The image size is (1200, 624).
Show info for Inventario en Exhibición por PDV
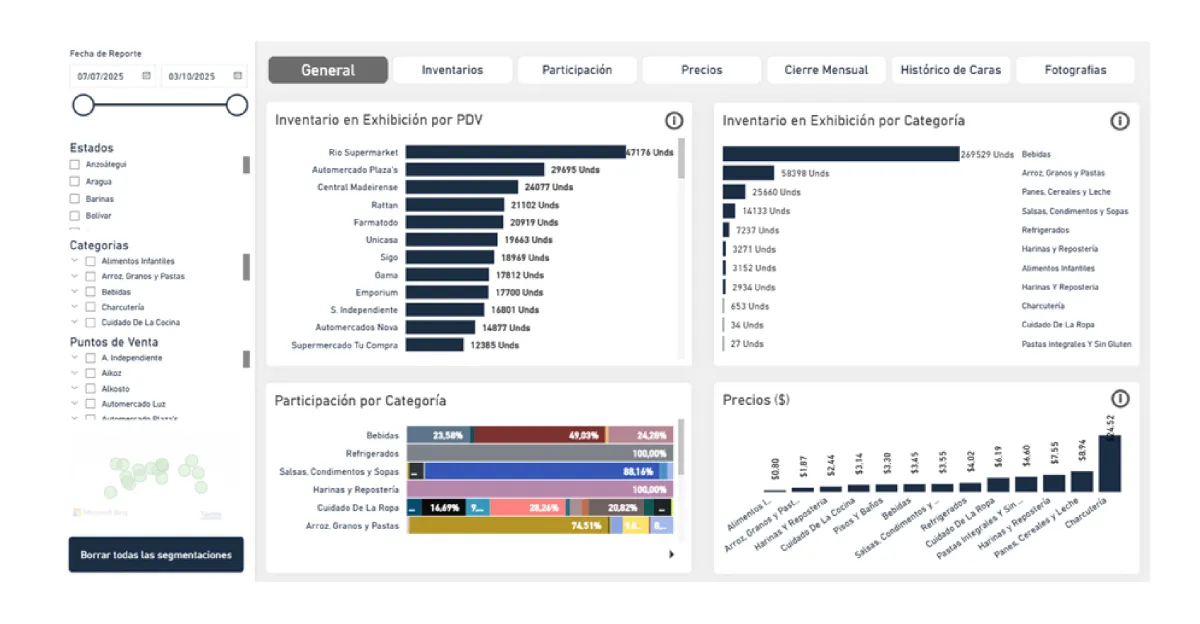pyautogui.click(x=674, y=121)
